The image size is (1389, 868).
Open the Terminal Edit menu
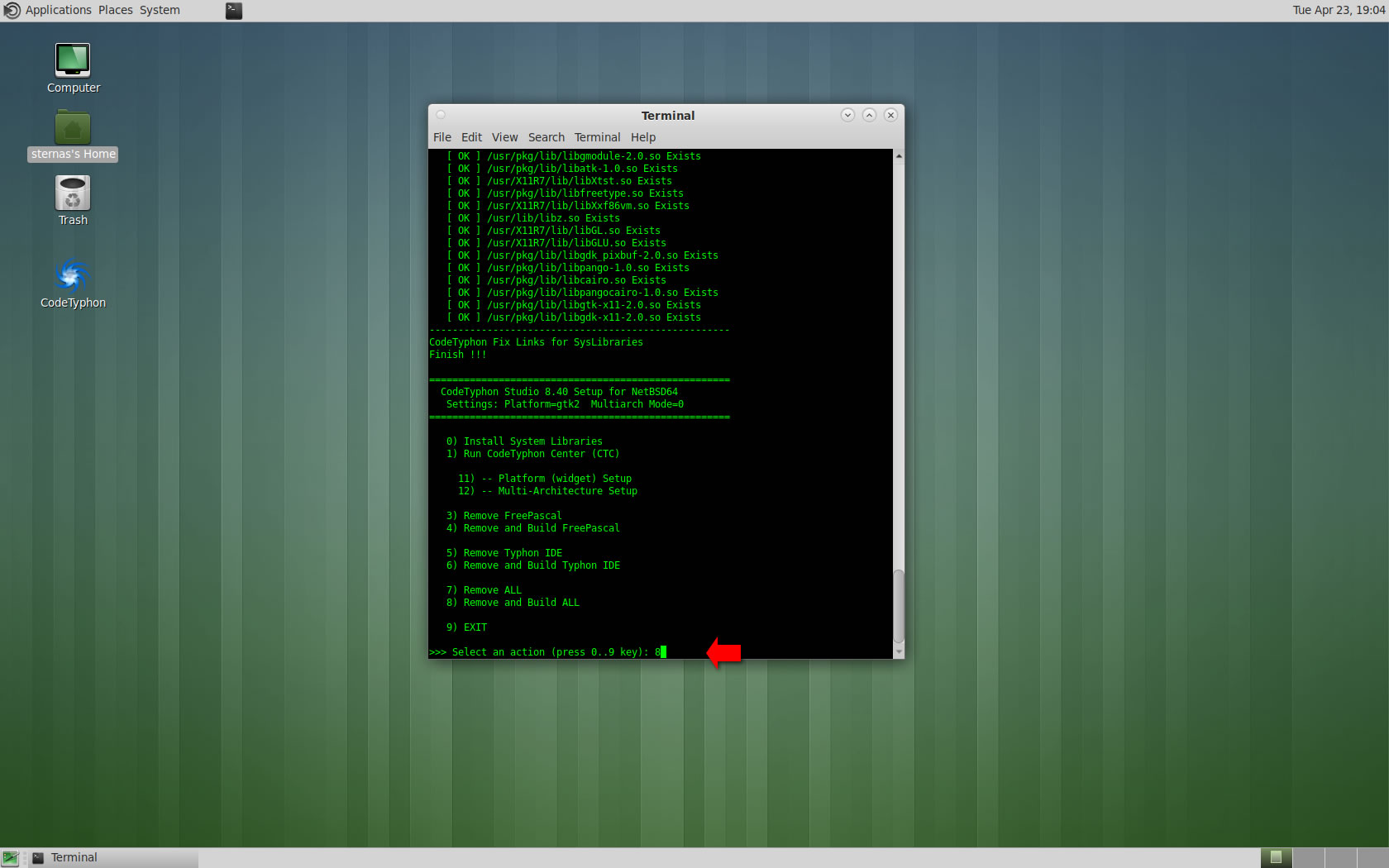pos(471,137)
